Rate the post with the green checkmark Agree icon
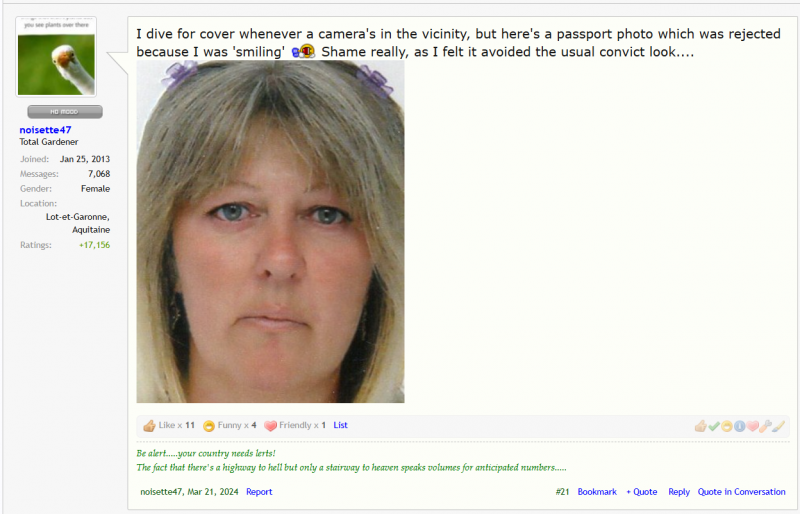The width and height of the screenshot is (800, 514). pos(714,426)
